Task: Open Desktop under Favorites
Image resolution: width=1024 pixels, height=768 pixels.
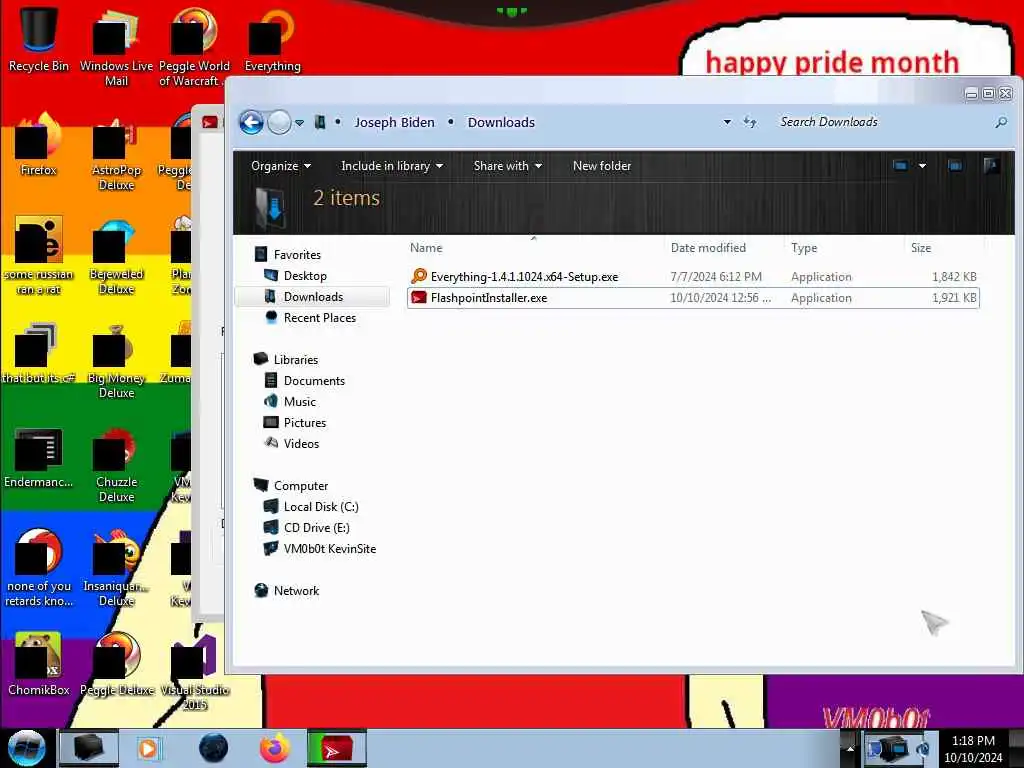Action: (304, 276)
